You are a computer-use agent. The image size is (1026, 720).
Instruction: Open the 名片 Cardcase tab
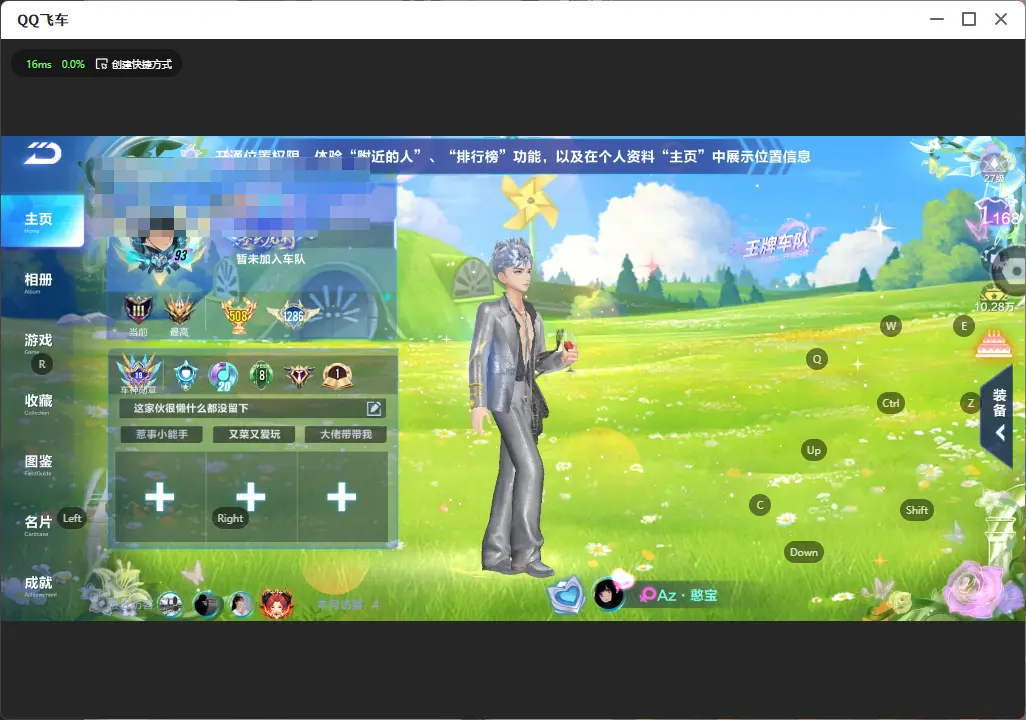39,524
